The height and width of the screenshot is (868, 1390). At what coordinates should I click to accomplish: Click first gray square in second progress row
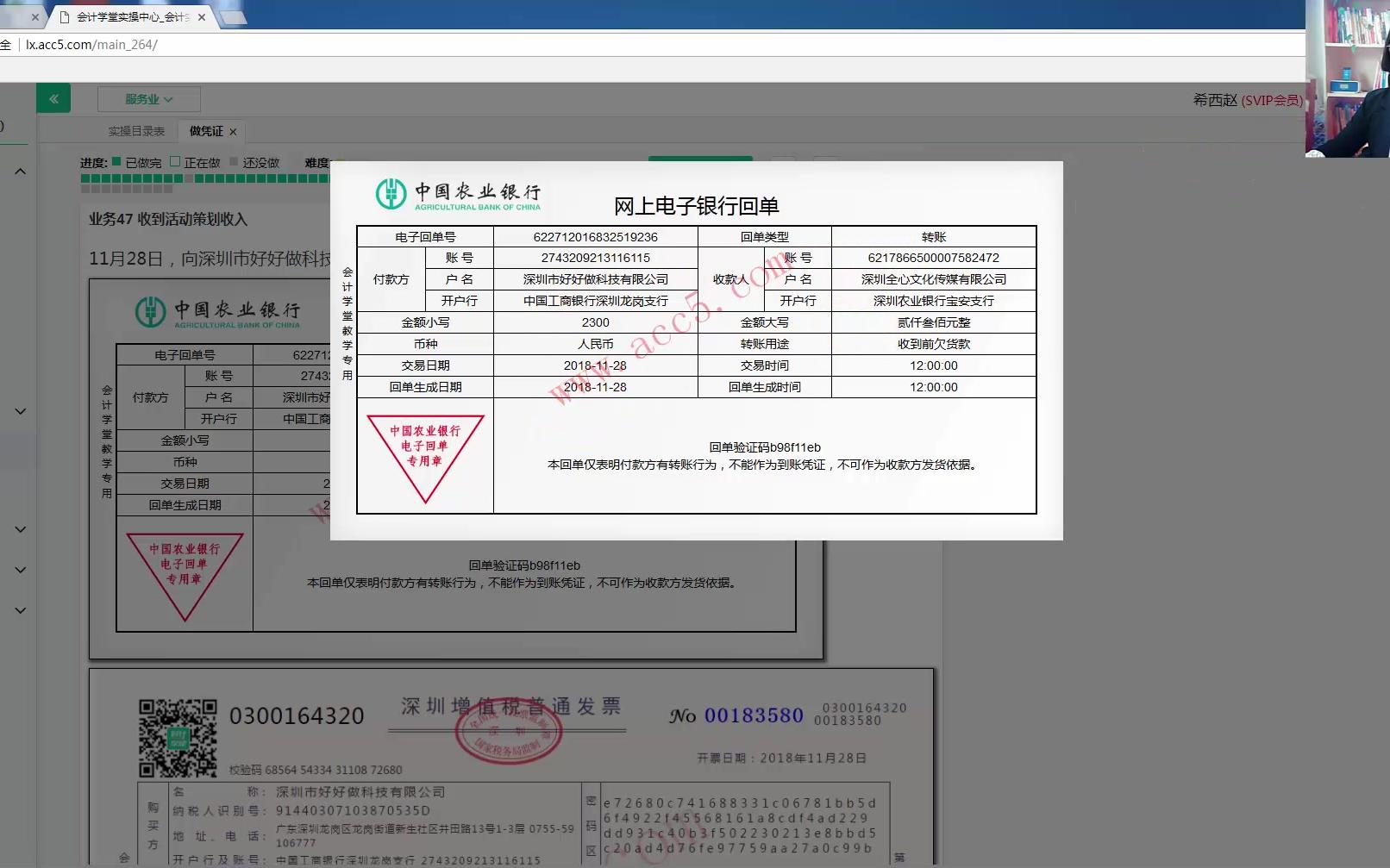click(x=85, y=188)
